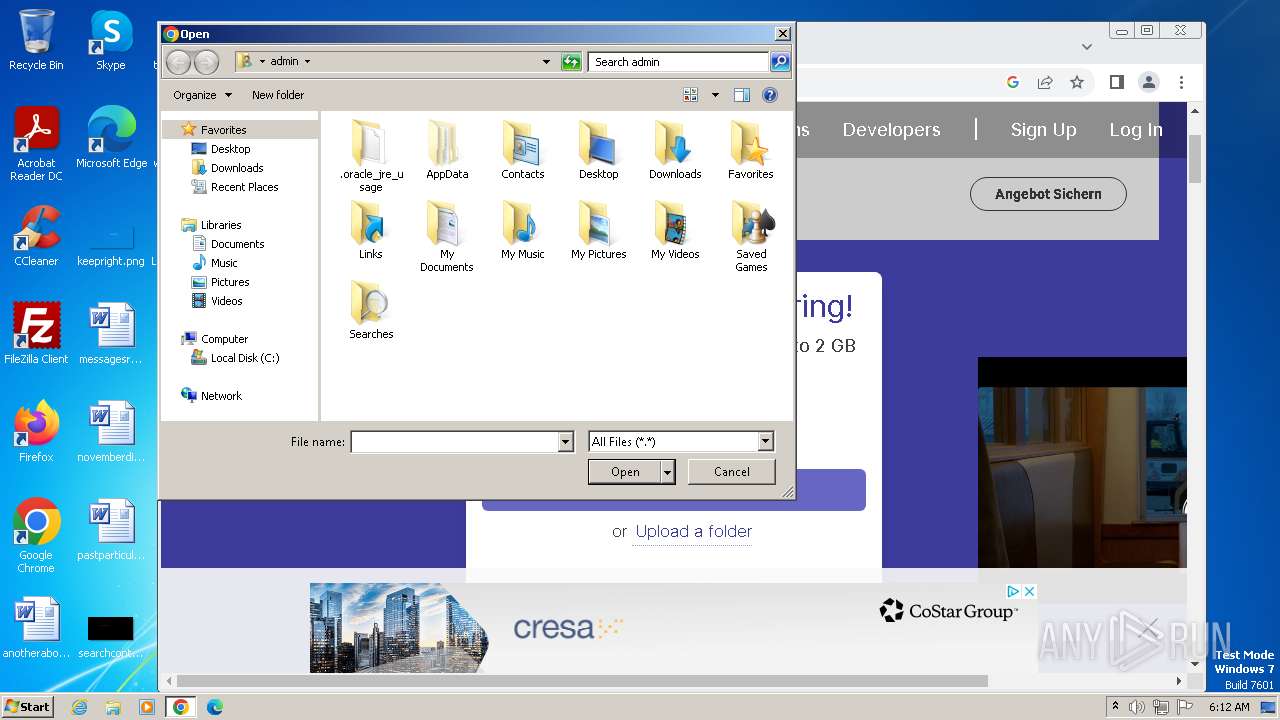1280x720 pixels.
Task: Click the Change your view icon
Action: point(690,95)
